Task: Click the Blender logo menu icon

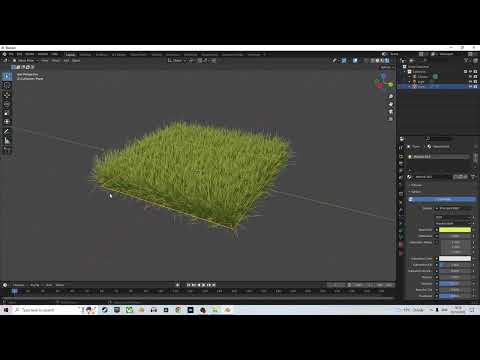Action: (x=4, y=54)
